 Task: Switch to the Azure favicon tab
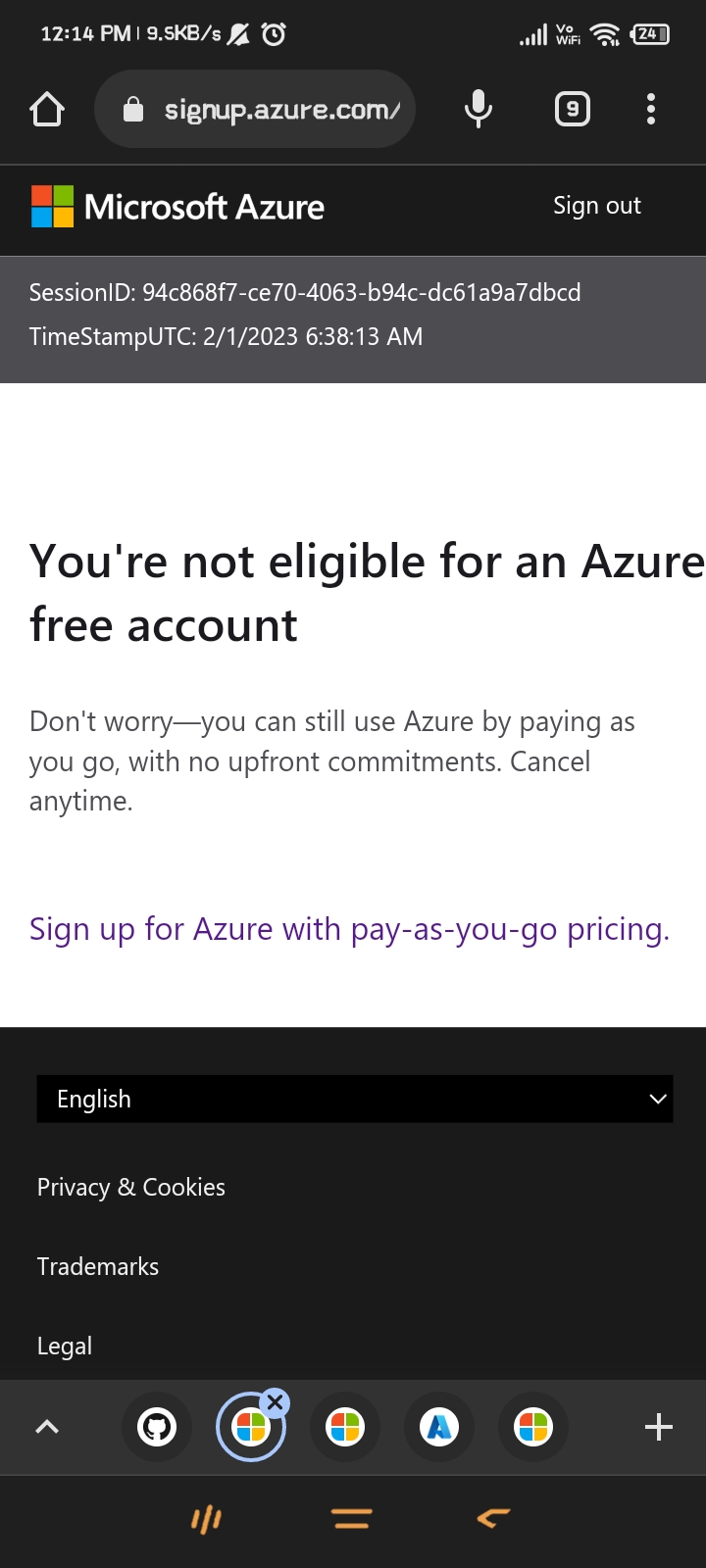[439, 1427]
